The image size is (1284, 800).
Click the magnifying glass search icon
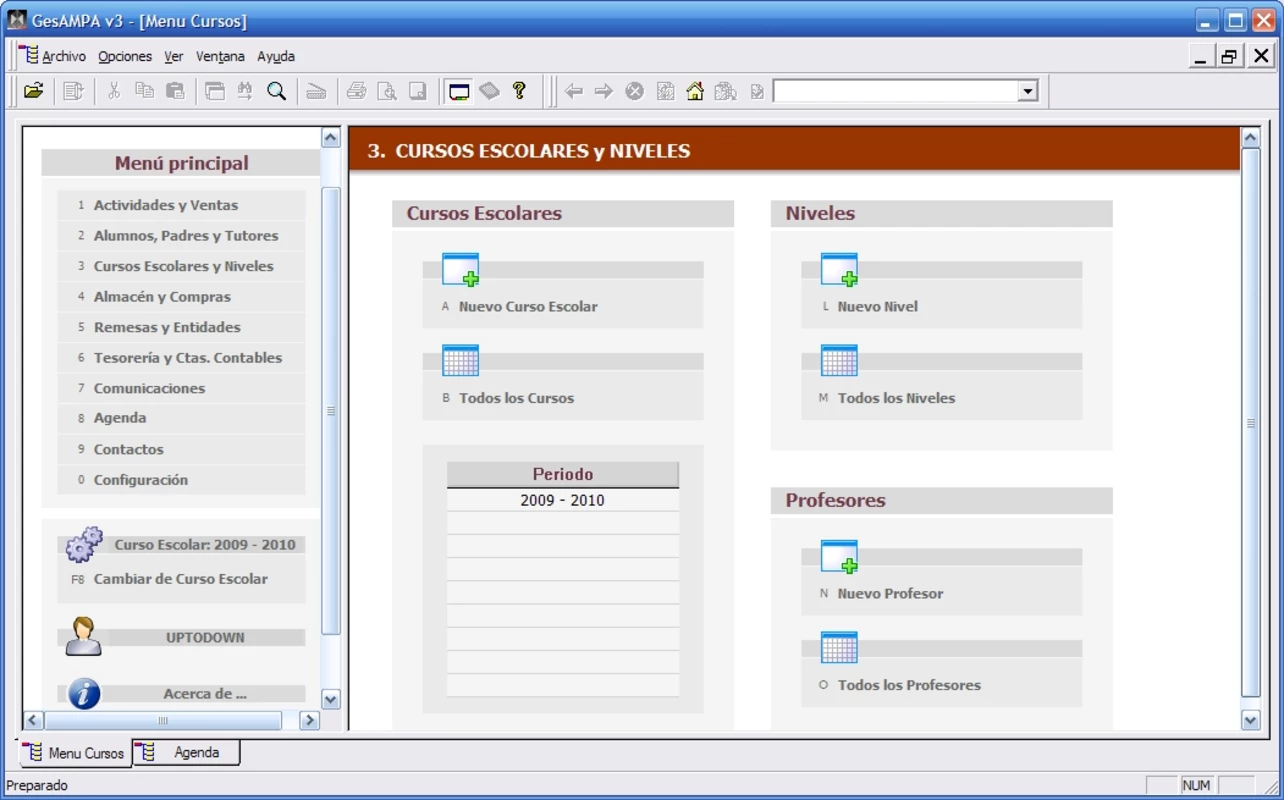(x=276, y=91)
